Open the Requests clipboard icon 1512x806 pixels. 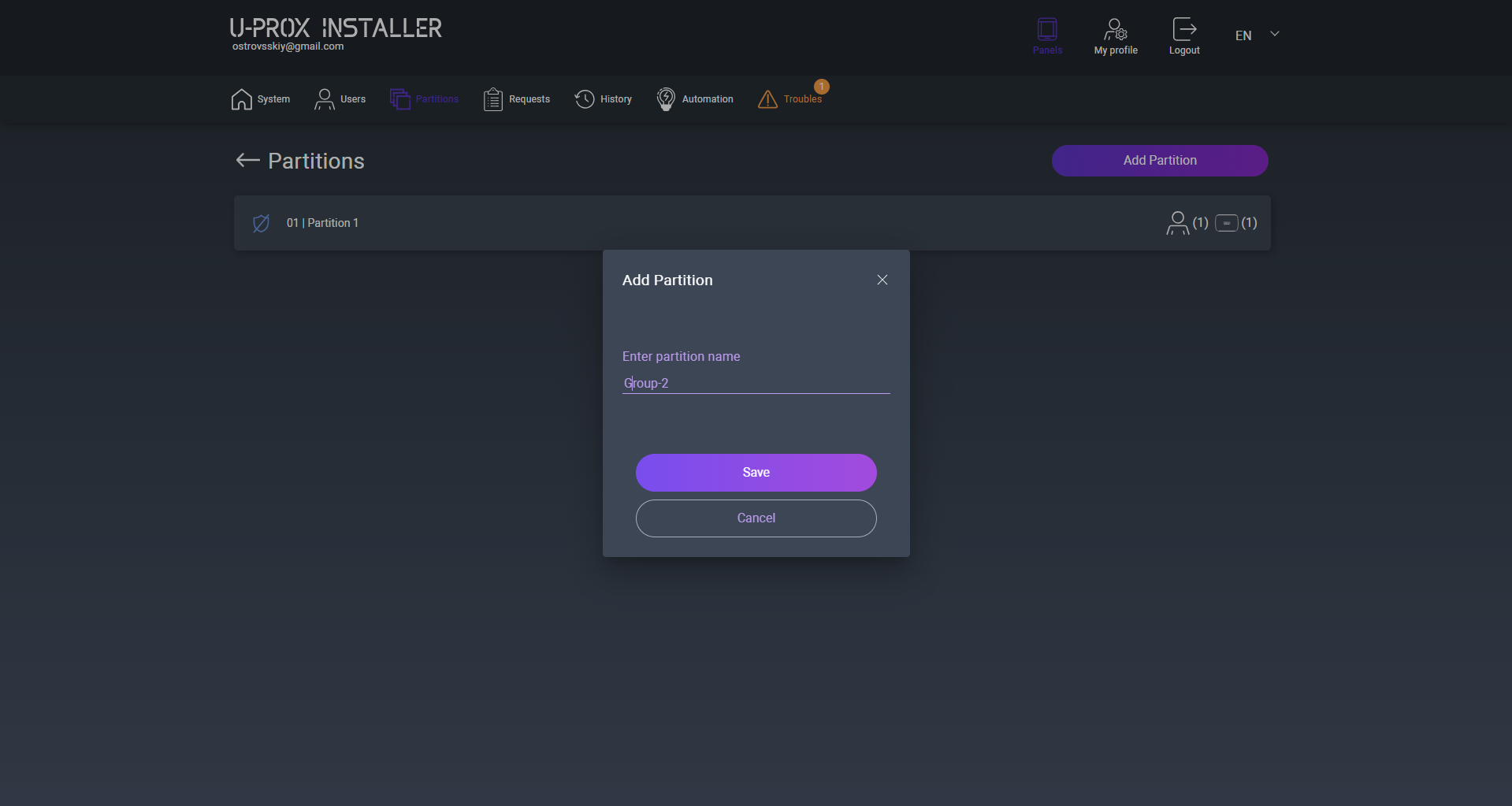(492, 99)
